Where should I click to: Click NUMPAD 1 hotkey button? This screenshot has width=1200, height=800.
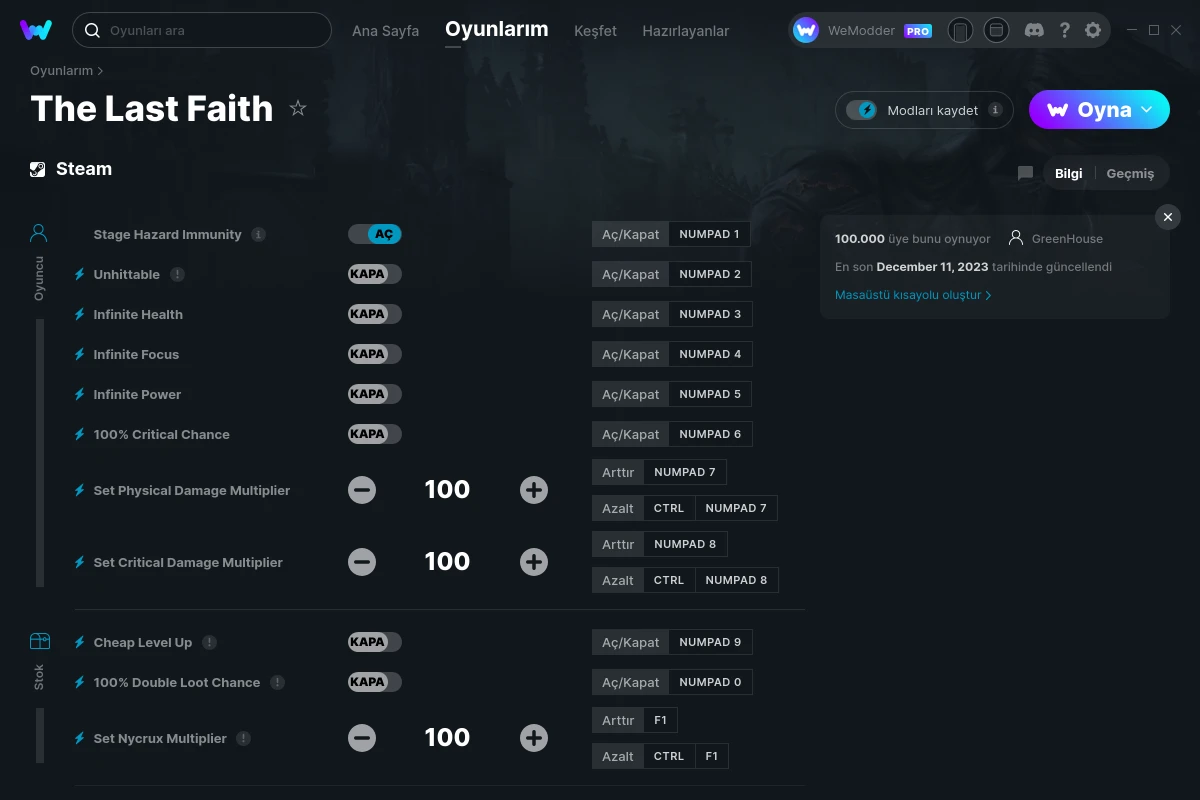709,234
